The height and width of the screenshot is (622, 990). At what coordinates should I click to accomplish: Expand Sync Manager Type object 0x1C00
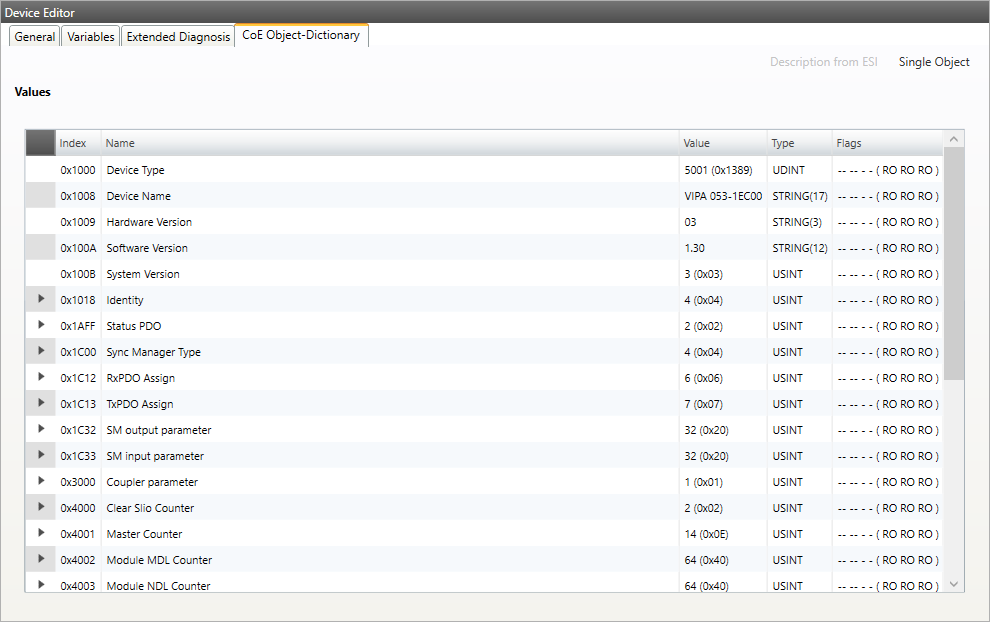[41, 351]
